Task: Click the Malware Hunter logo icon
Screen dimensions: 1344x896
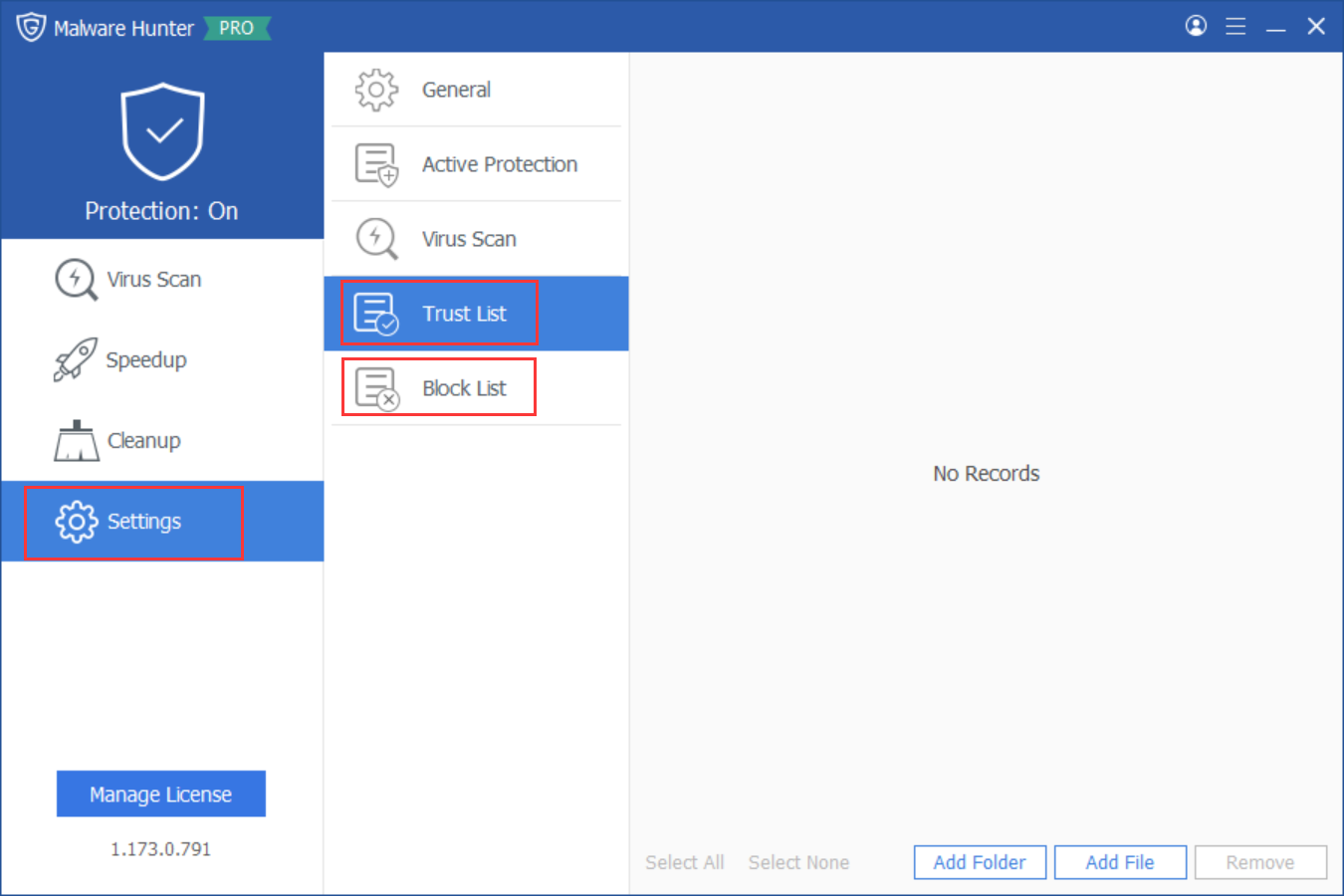Action: pos(31,27)
